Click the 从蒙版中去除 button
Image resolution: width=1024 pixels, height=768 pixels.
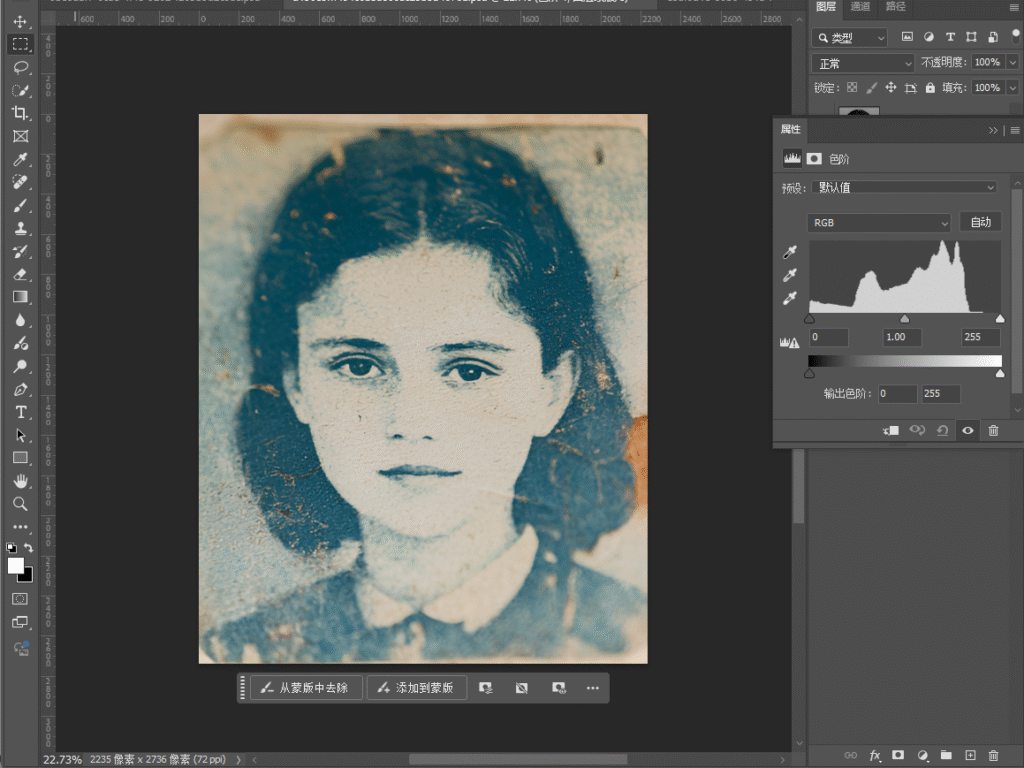305,688
